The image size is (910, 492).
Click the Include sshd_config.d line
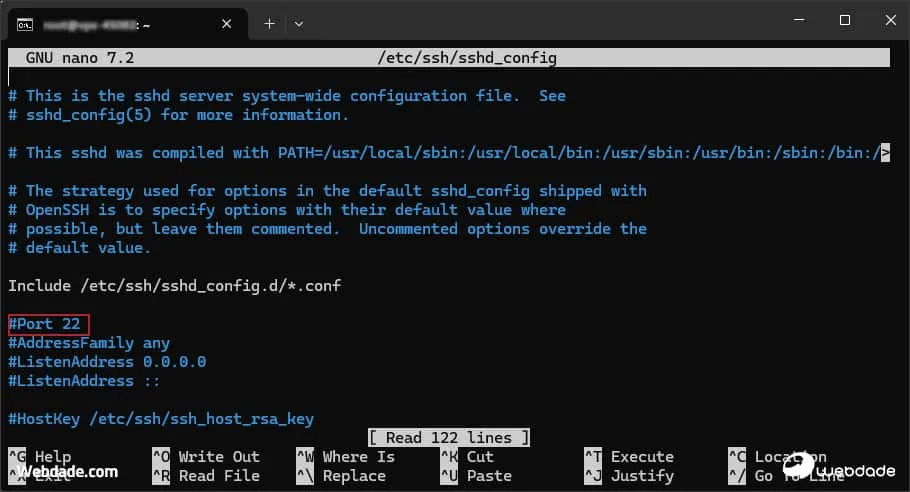174,286
